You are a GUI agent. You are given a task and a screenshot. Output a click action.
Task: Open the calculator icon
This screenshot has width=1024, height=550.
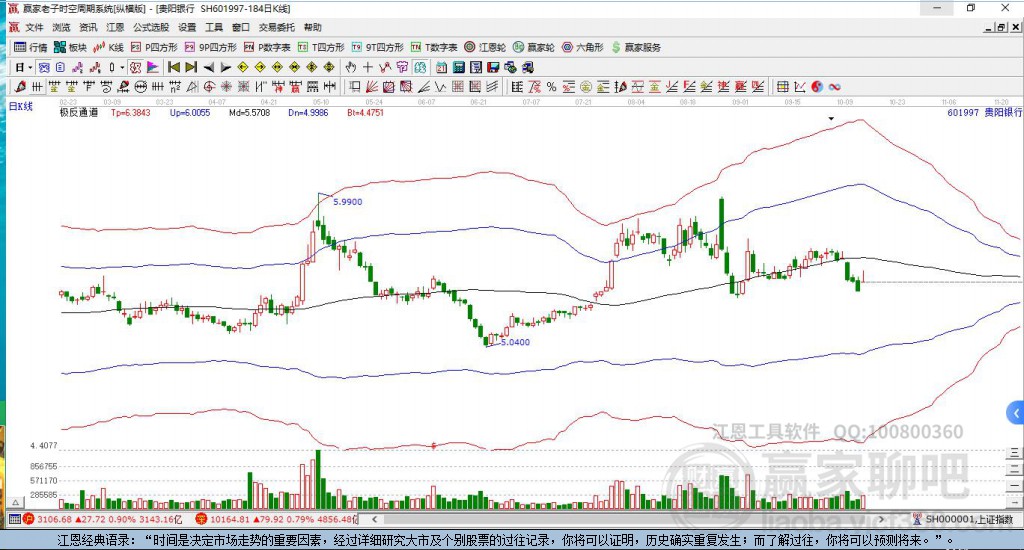coord(458,67)
